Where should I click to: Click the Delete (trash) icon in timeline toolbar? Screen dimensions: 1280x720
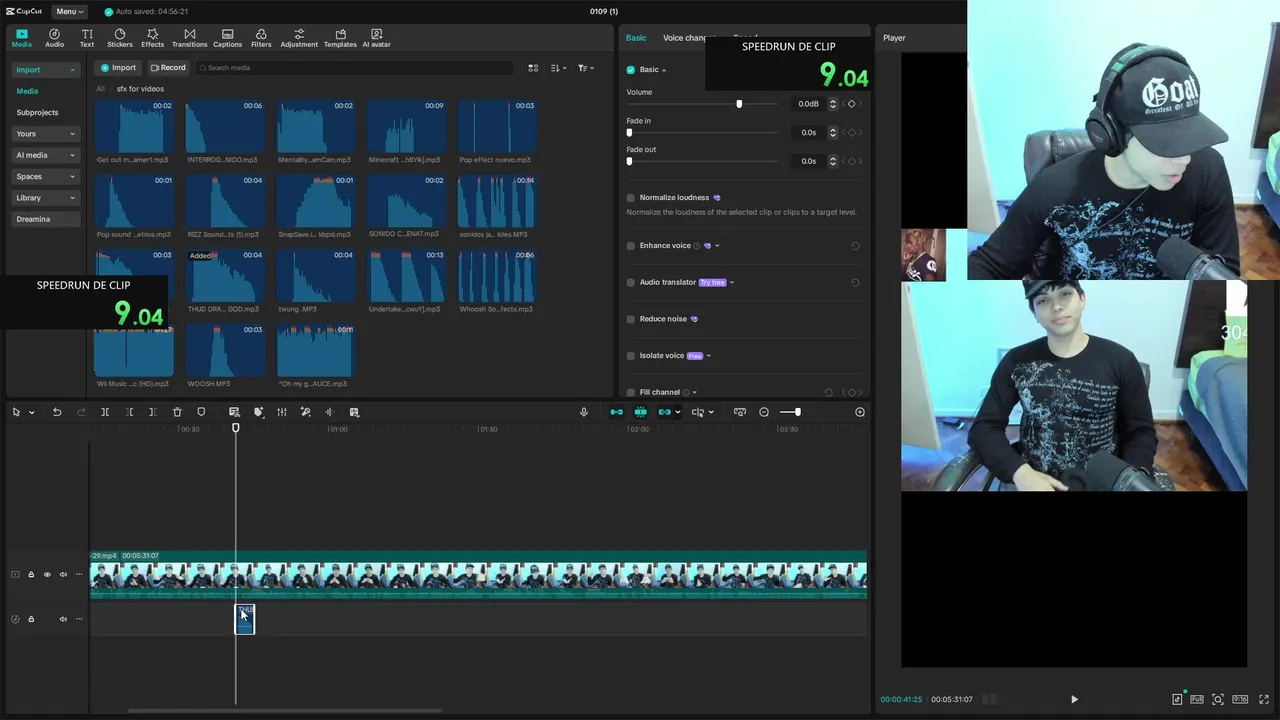177,412
